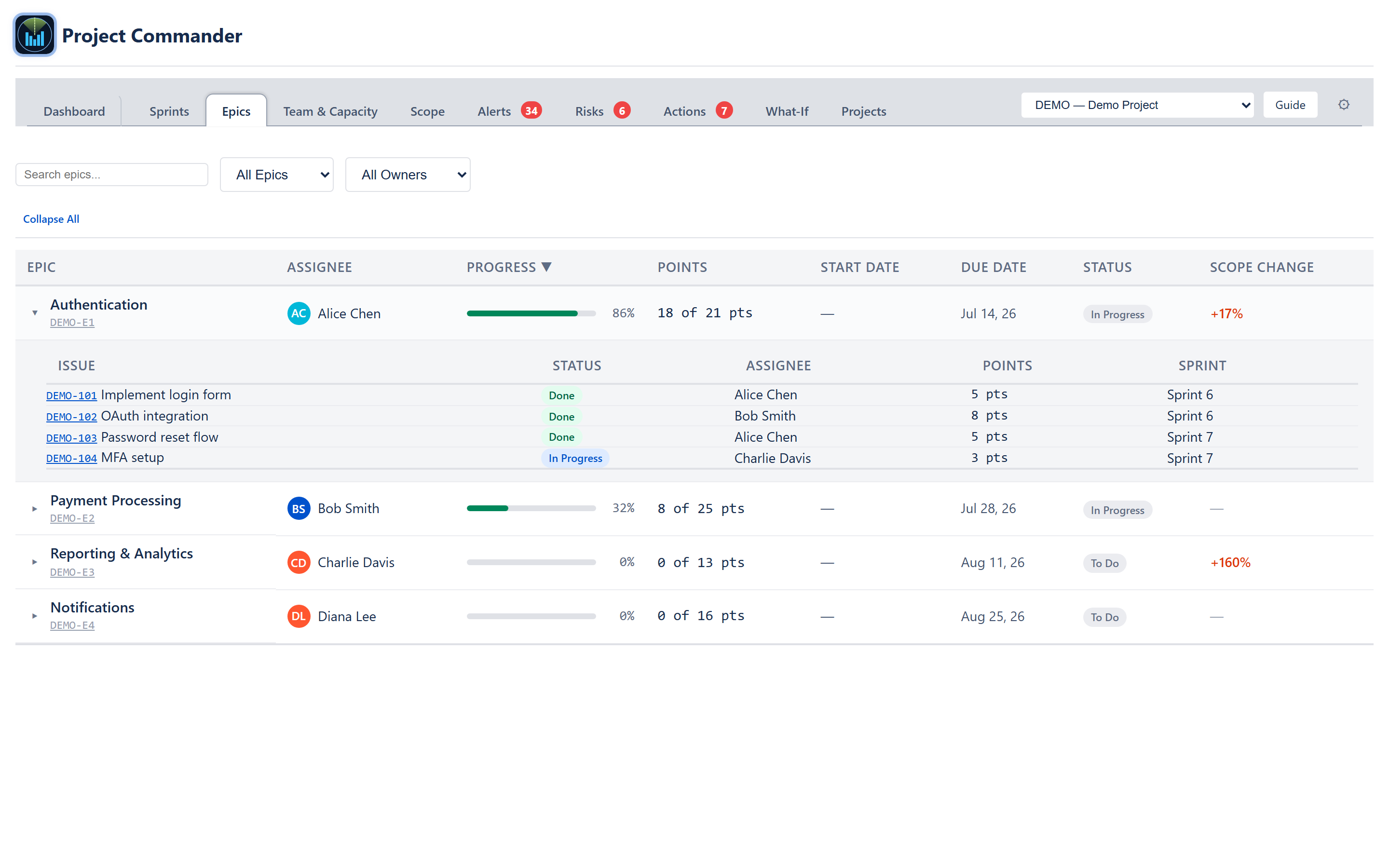Click the Guide button
This screenshot has width=1389, height=868.
[x=1290, y=105]
